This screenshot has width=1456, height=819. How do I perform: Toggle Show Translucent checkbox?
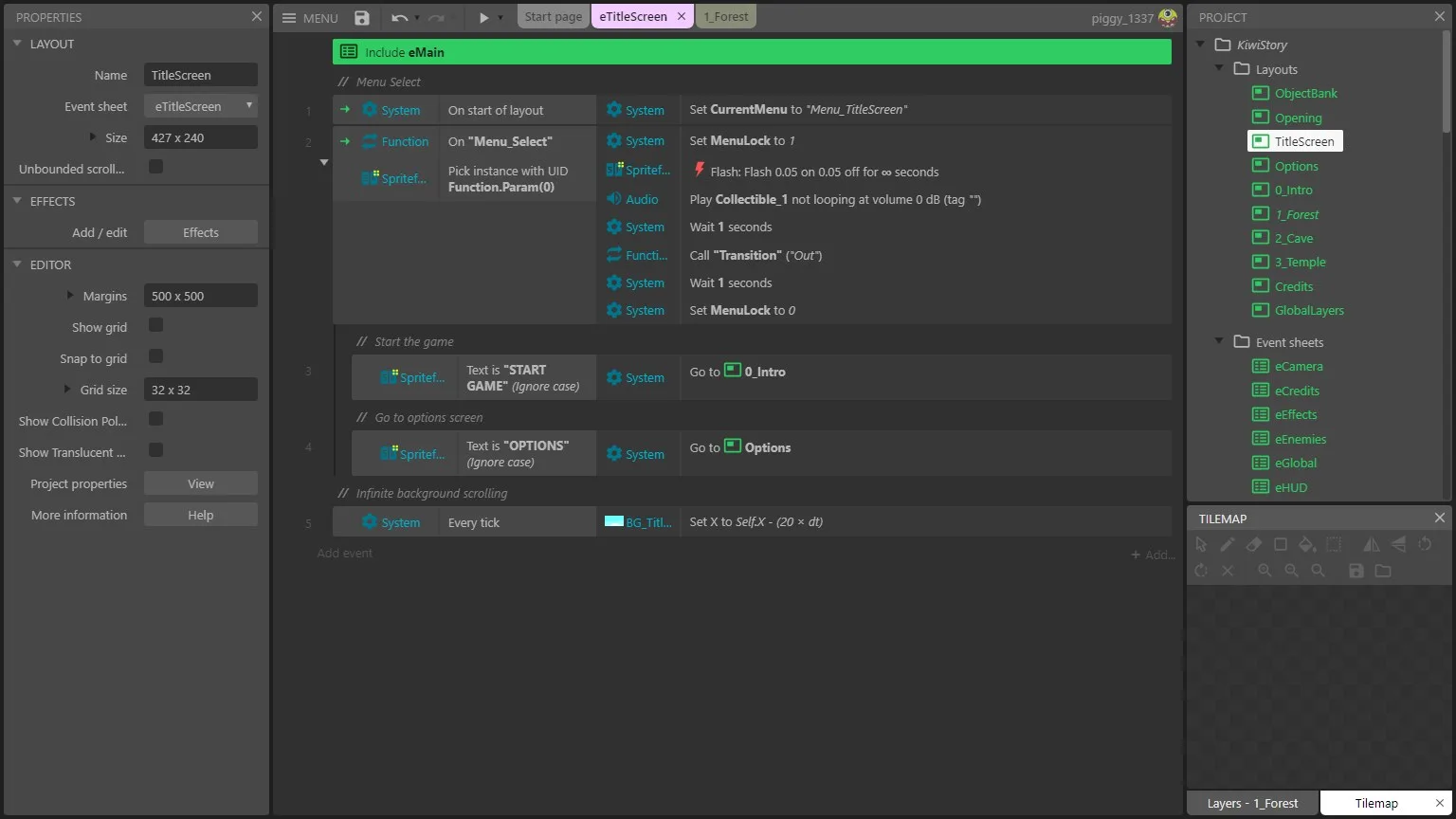point(156,450)
